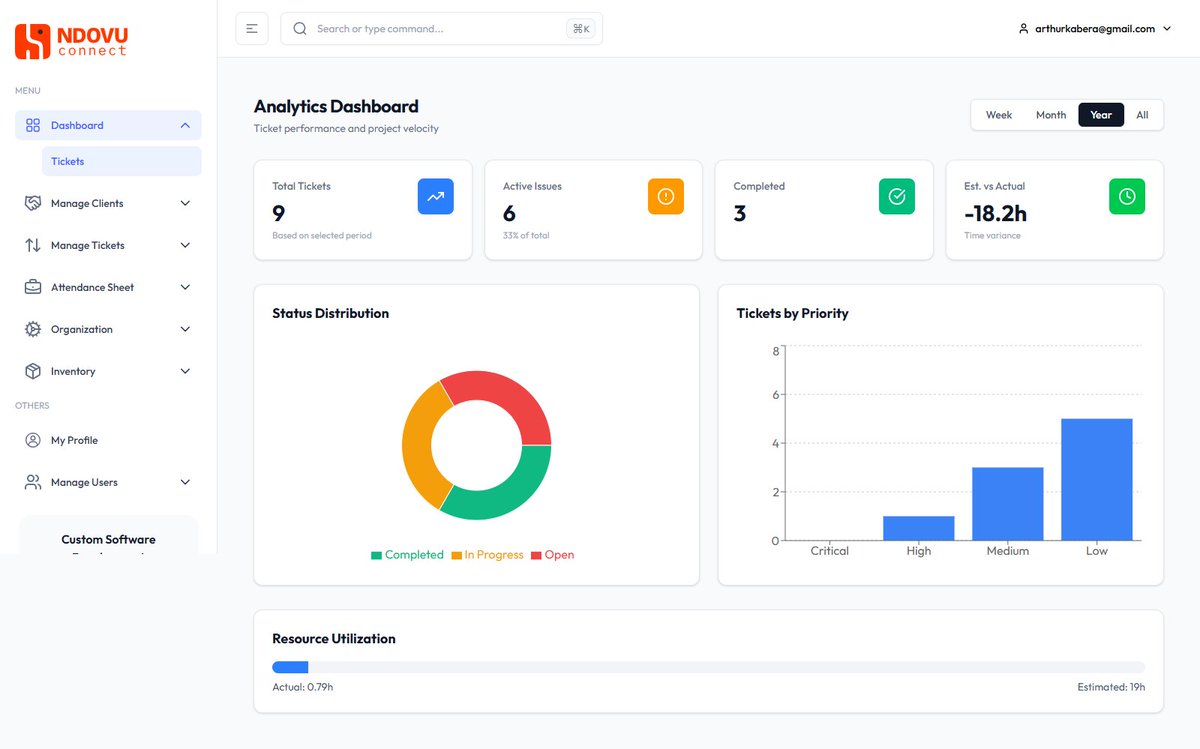
Task: Click the green checkmark icon on Completed
Action: click(897, 196)
